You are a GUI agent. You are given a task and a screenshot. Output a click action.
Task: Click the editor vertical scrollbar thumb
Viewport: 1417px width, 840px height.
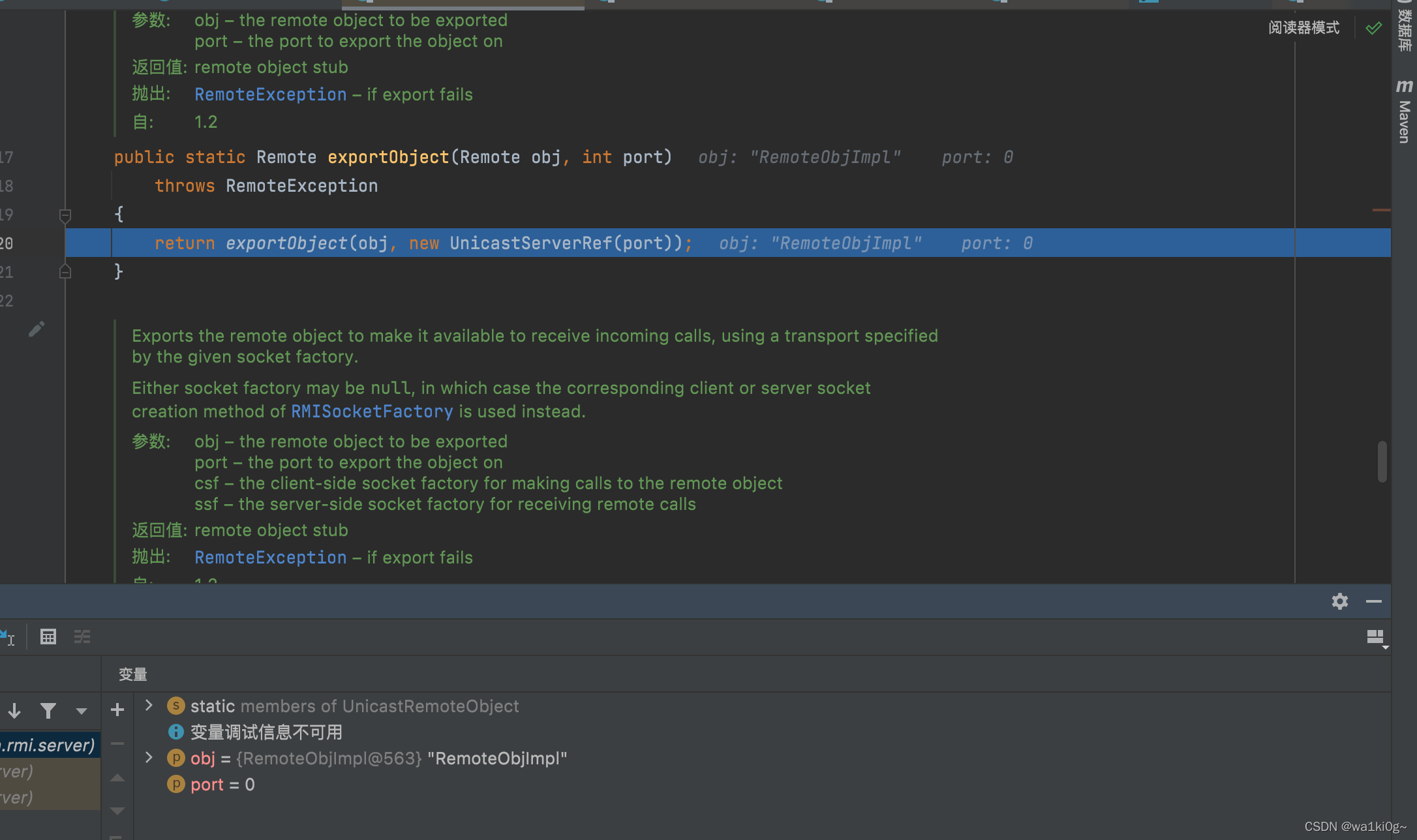click(1382, 462)
